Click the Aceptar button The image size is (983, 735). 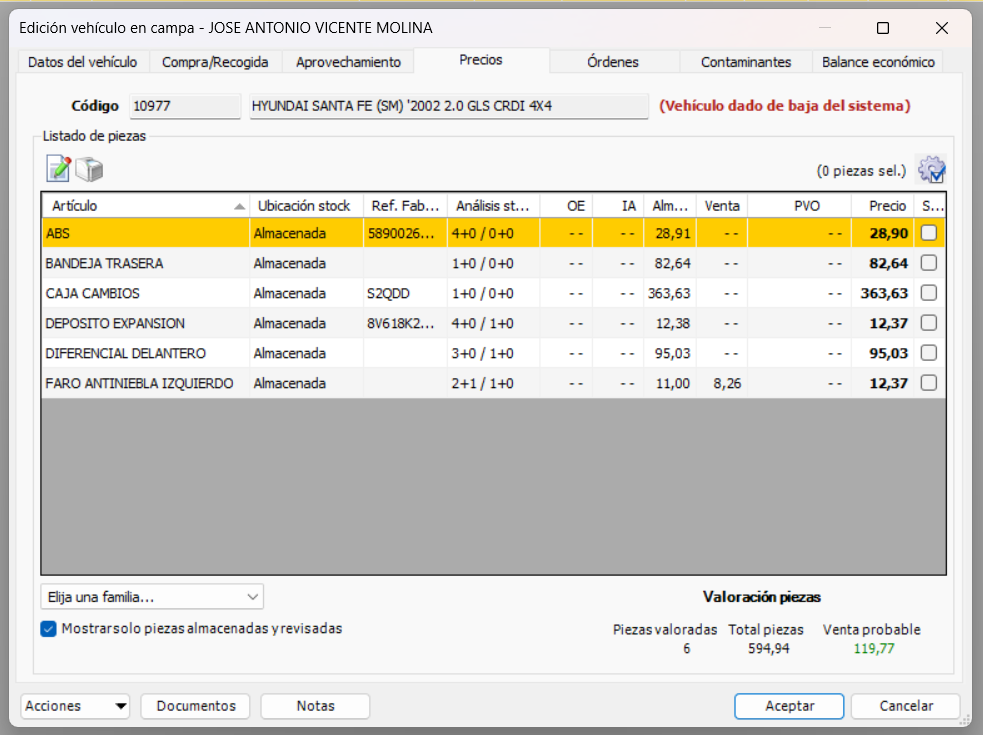click(x=789, y=706)
